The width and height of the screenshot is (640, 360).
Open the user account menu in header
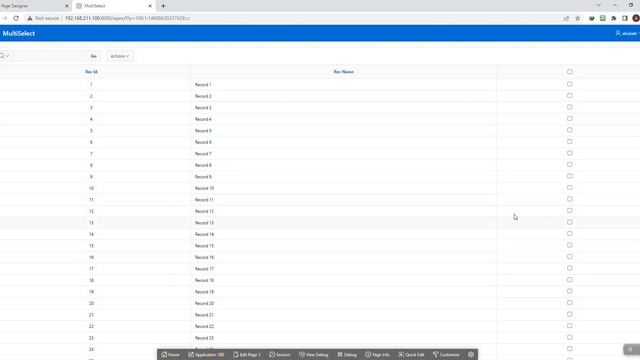point(627,33)
